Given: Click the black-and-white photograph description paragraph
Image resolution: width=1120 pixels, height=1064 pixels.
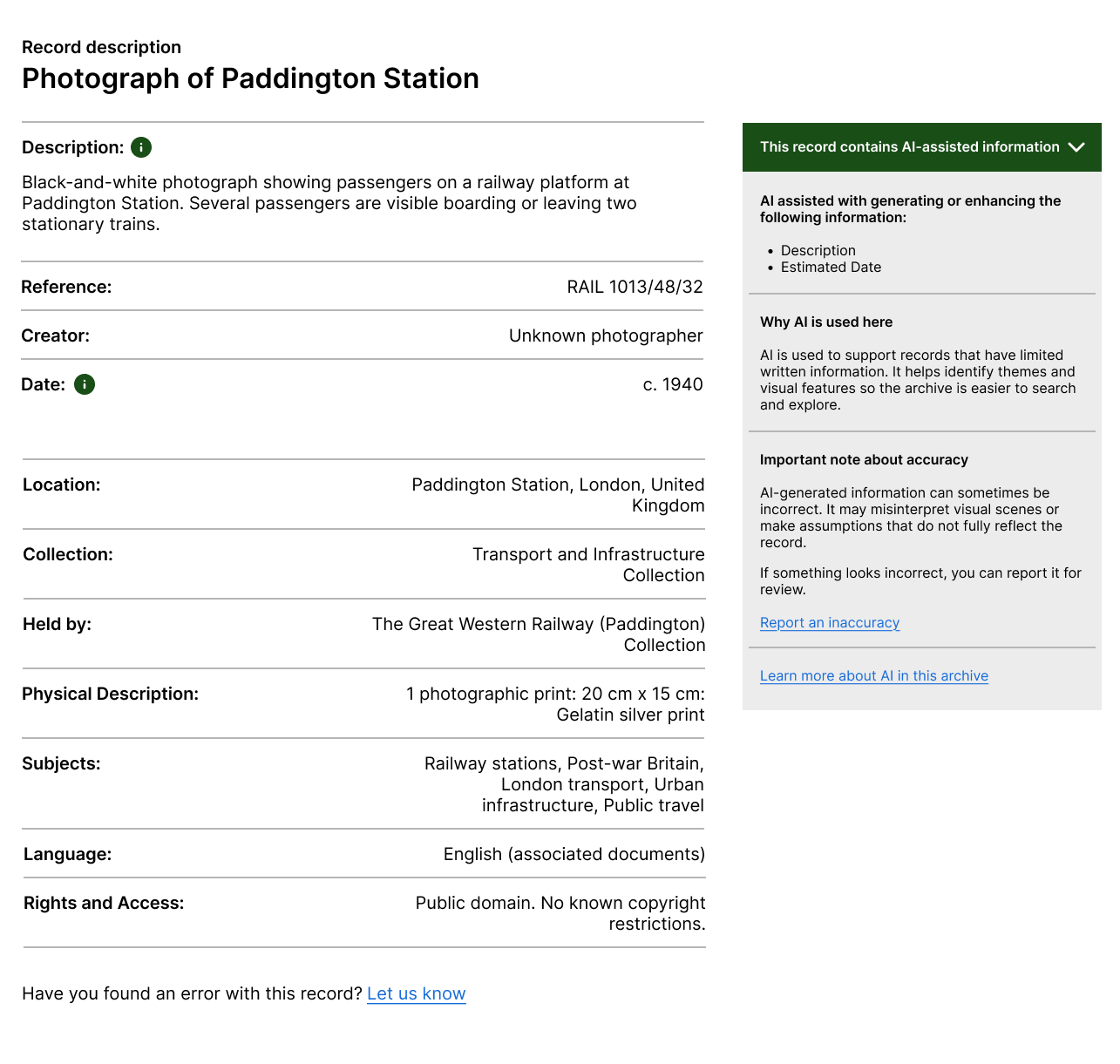Looking at the screenshot, I should coord(329,203).
